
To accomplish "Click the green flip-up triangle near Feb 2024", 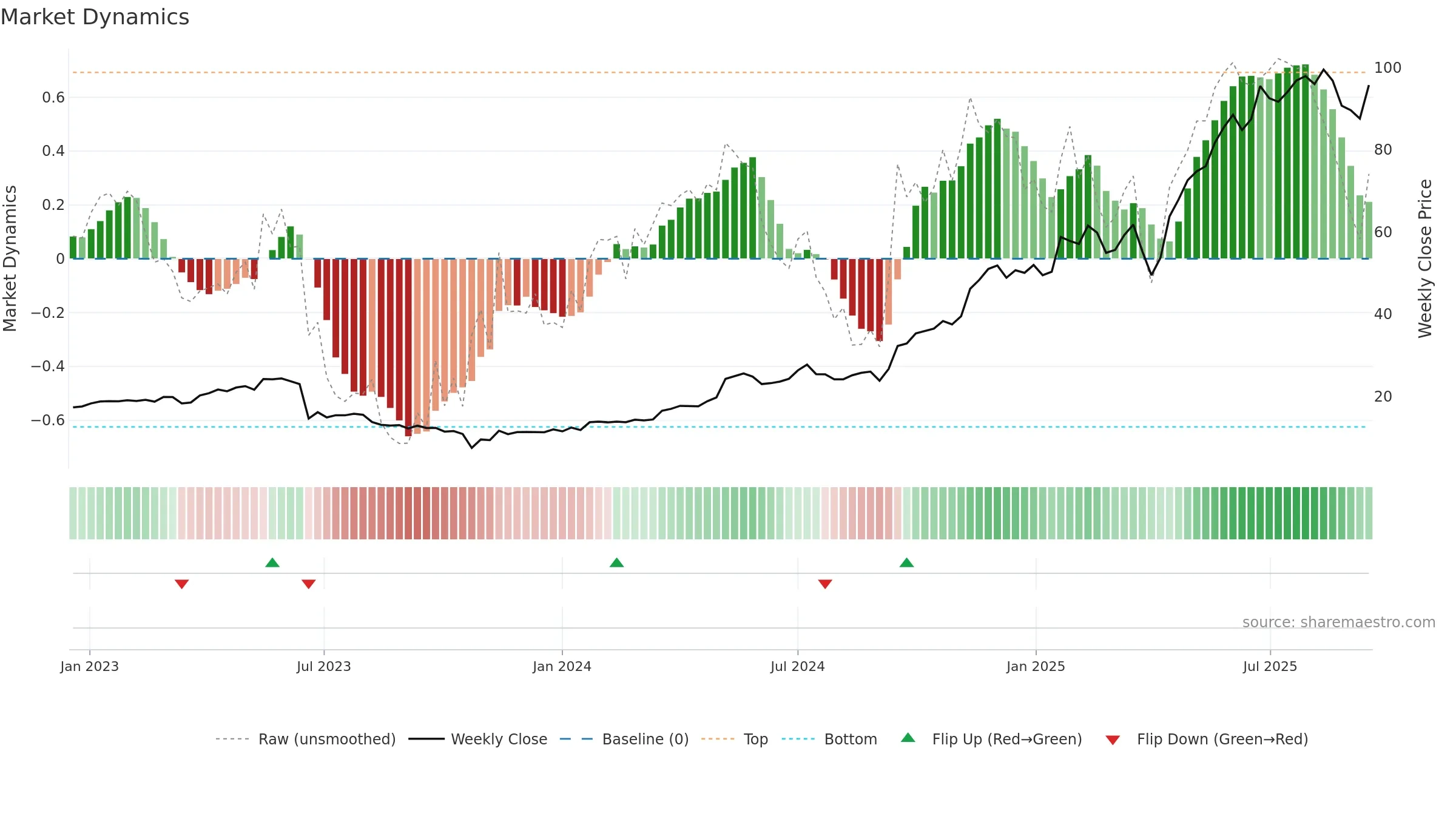I will point(616,562).
